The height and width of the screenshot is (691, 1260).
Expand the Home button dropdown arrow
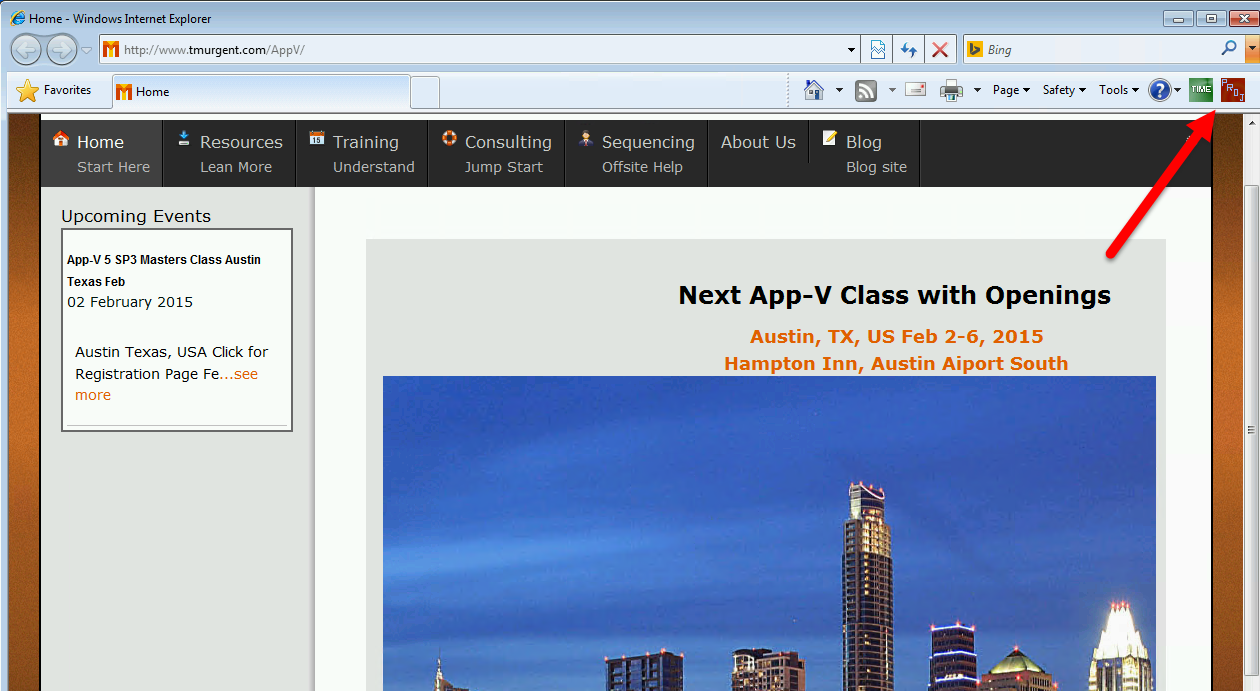pos(839,90)
